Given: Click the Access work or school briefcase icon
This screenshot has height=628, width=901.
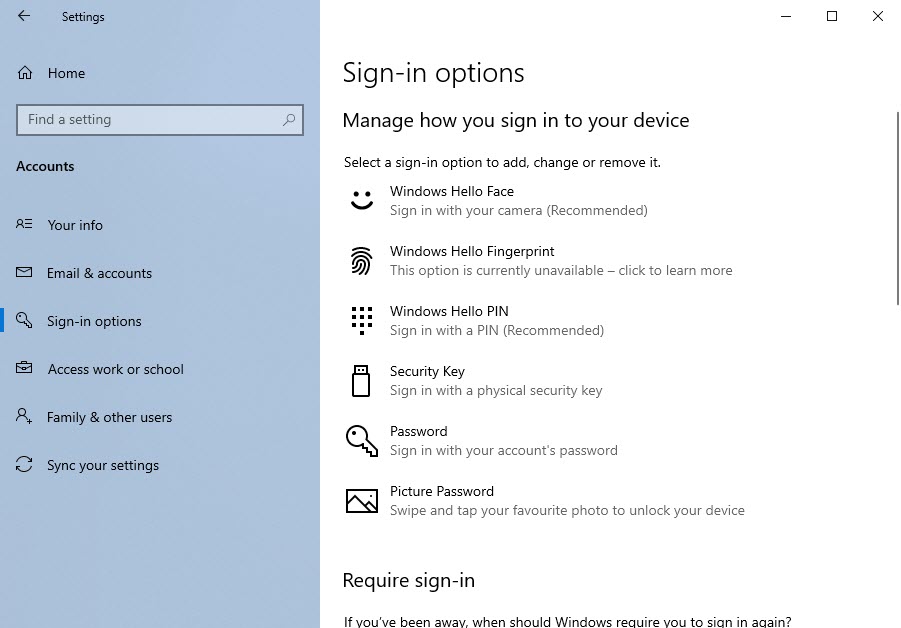Looking at the screenshot, I should pos(24,368).
